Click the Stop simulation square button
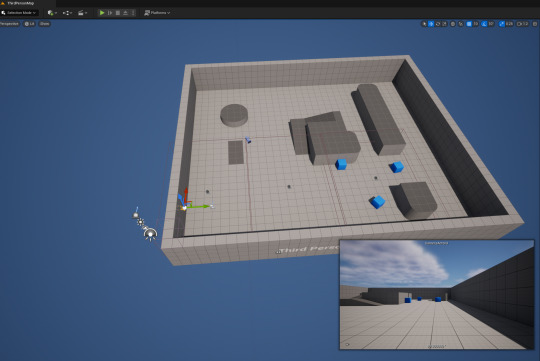The image size is (540, 361). tap(118, 13)
